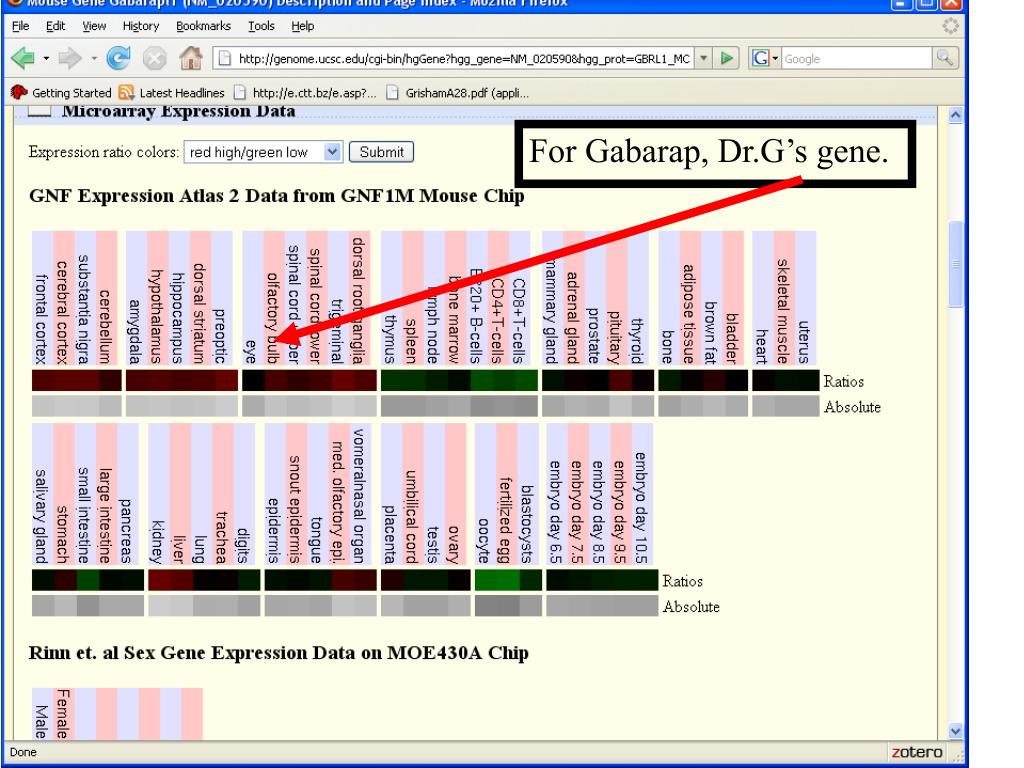
Task: Click the cerebellum tissue label
Action: (x=106, y=327)
